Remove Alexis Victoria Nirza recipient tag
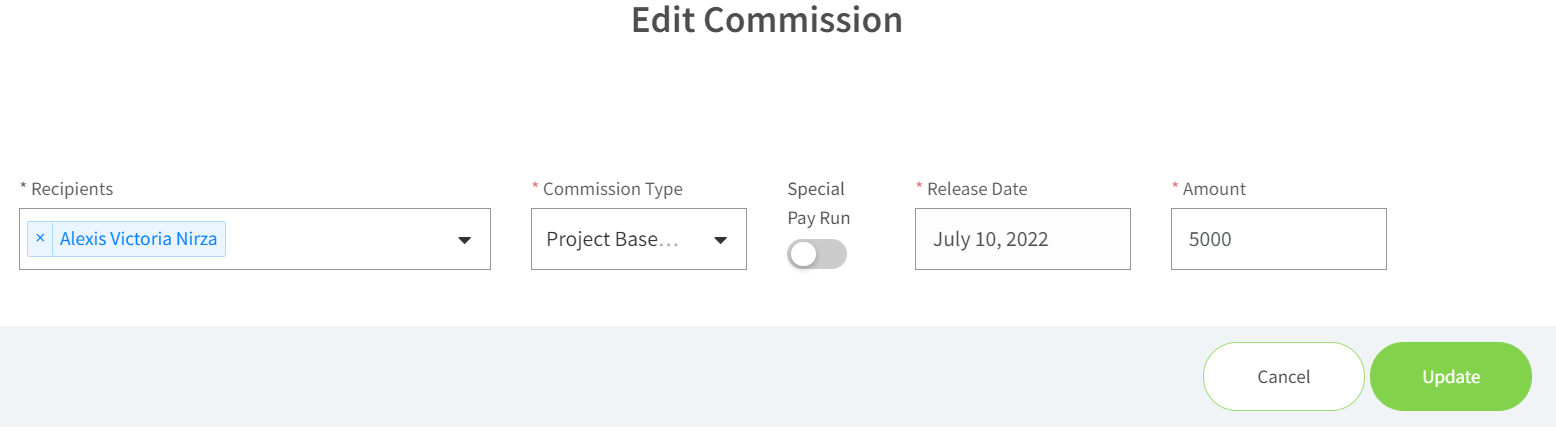The height and width of the screenshot is (436, 1556). tap(40, 239)
